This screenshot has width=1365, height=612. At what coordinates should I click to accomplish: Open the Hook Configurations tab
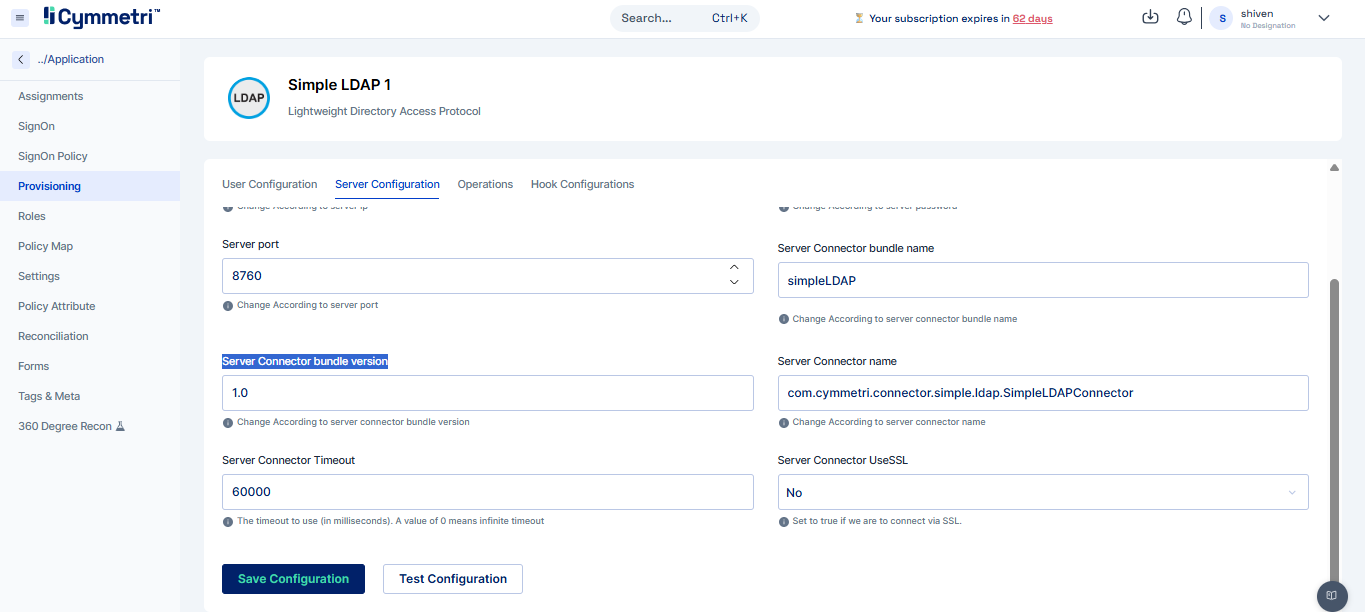(582, 184)
